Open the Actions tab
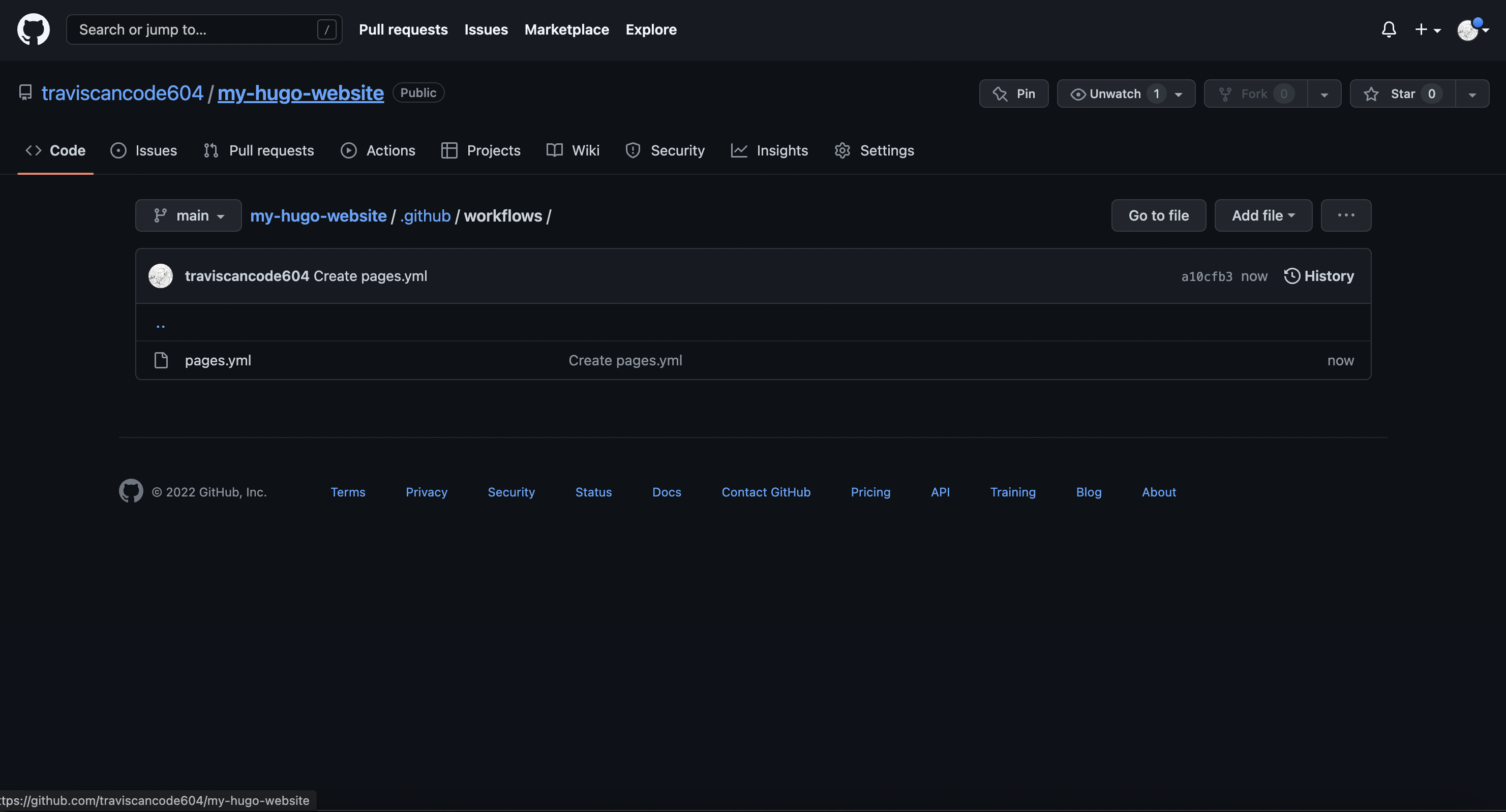This screenshot has width=1506, height=812. pos(378,150)
